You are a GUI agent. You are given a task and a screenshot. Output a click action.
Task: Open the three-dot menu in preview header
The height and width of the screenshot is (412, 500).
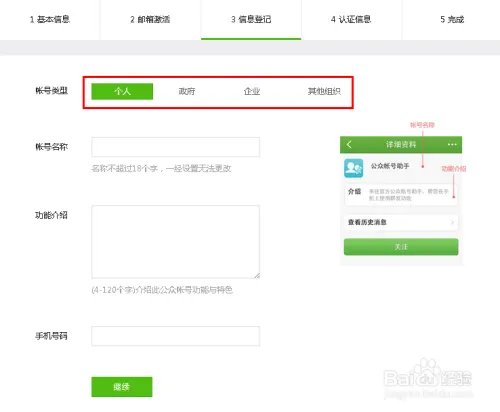[452, 144]
